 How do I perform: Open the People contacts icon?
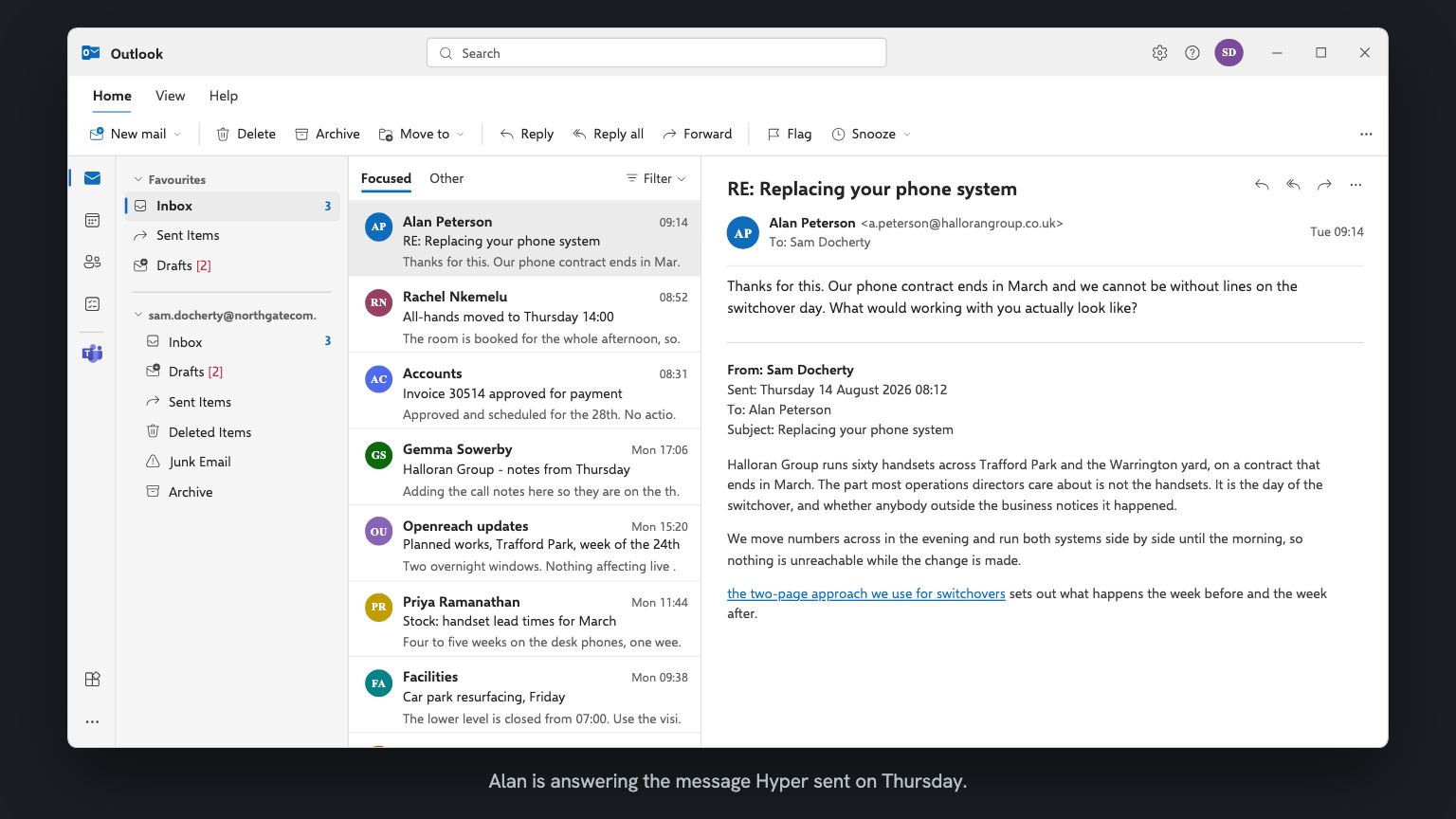pyautogui.click(x=92, y=262)
